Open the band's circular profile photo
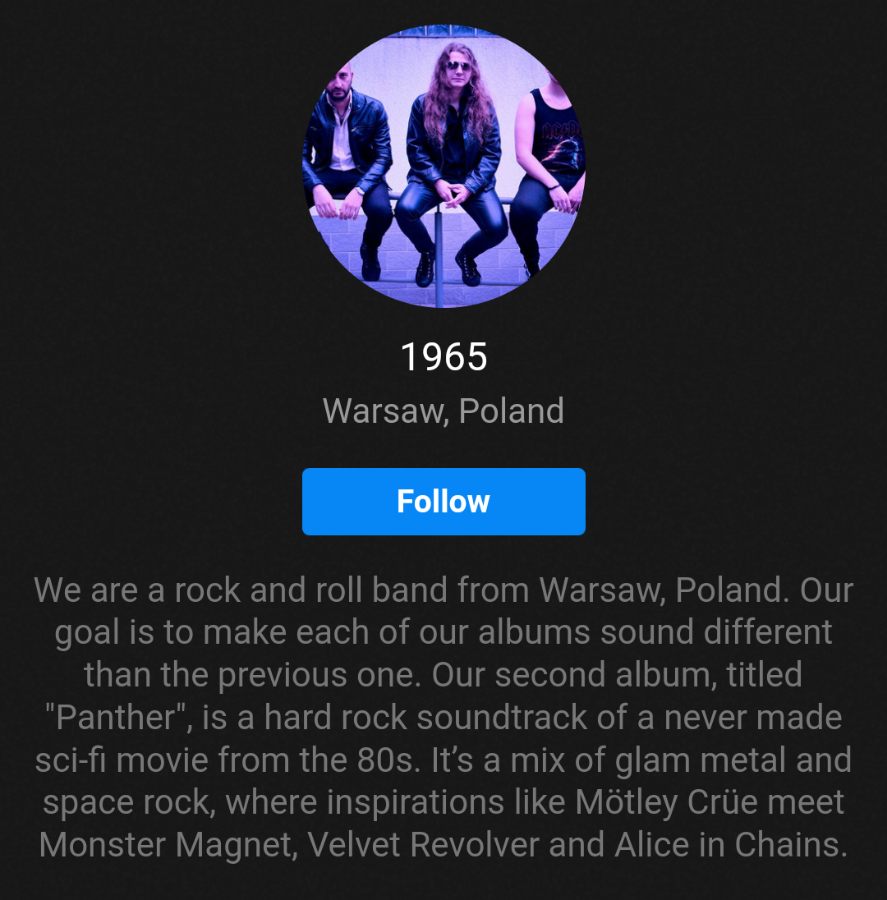Viewport: 887px width, 900px height. click(444, 166)
